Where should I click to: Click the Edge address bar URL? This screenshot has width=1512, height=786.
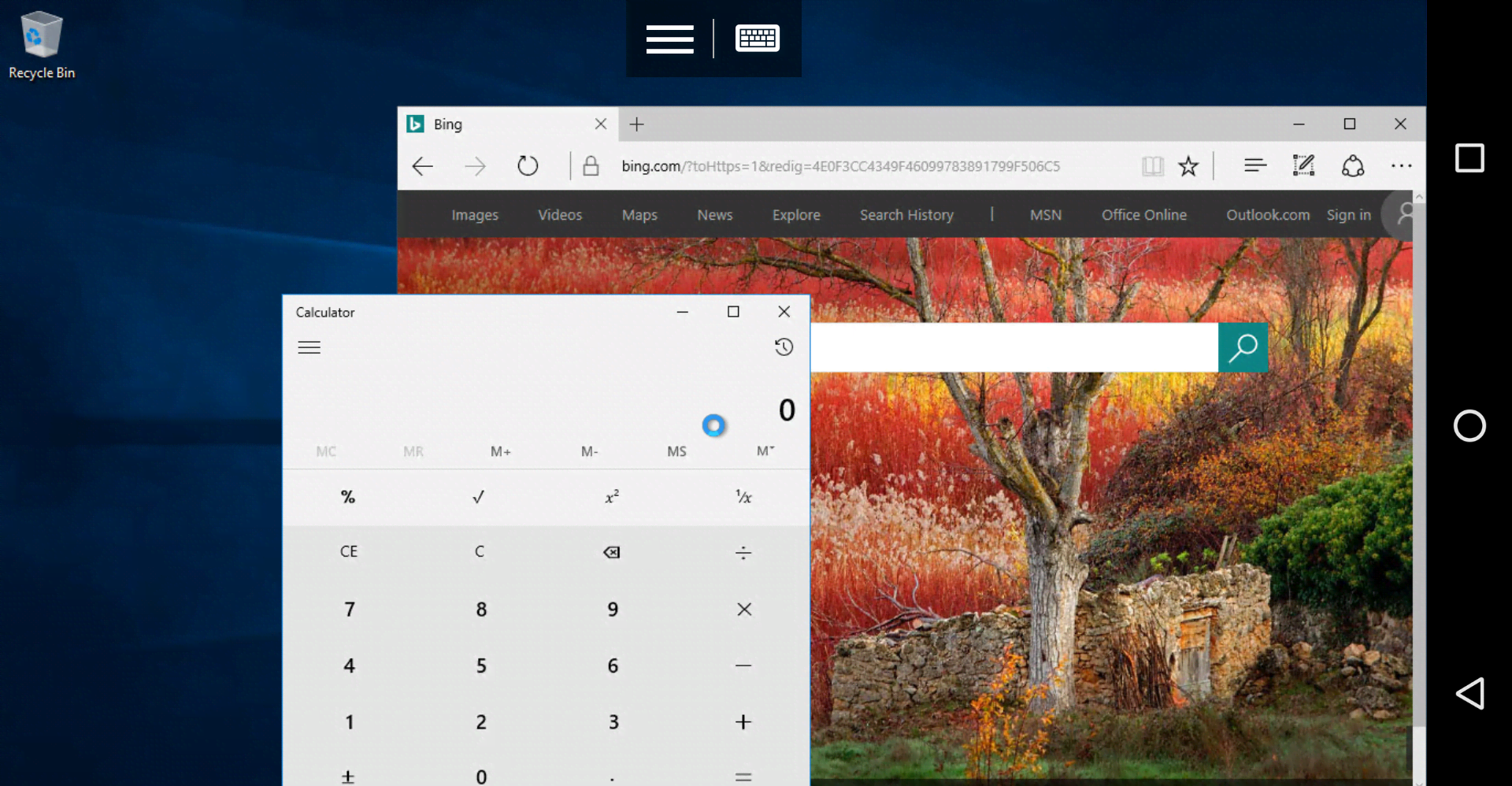(x=840, y=166)
